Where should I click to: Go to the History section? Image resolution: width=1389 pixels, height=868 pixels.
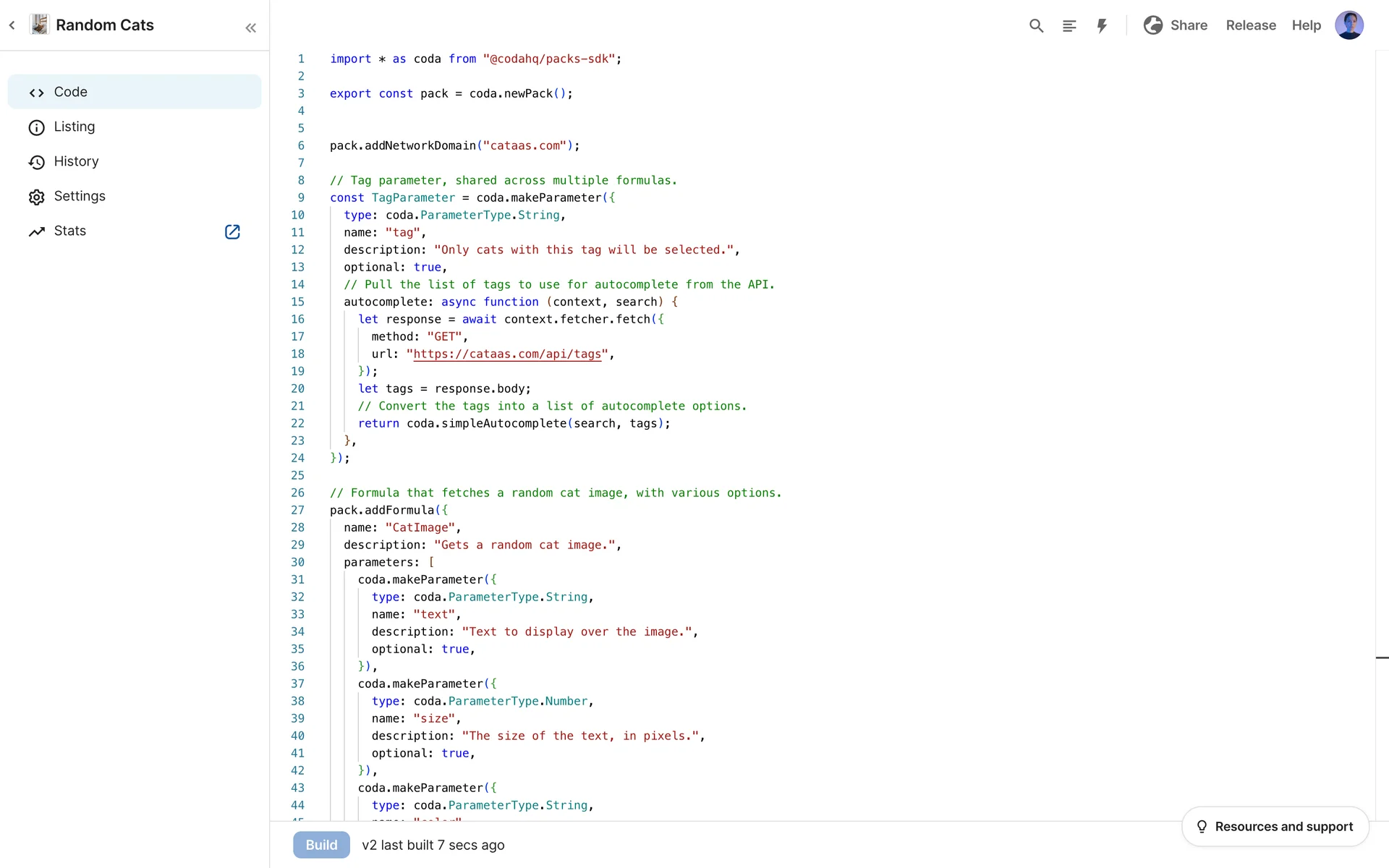(76, 161)
